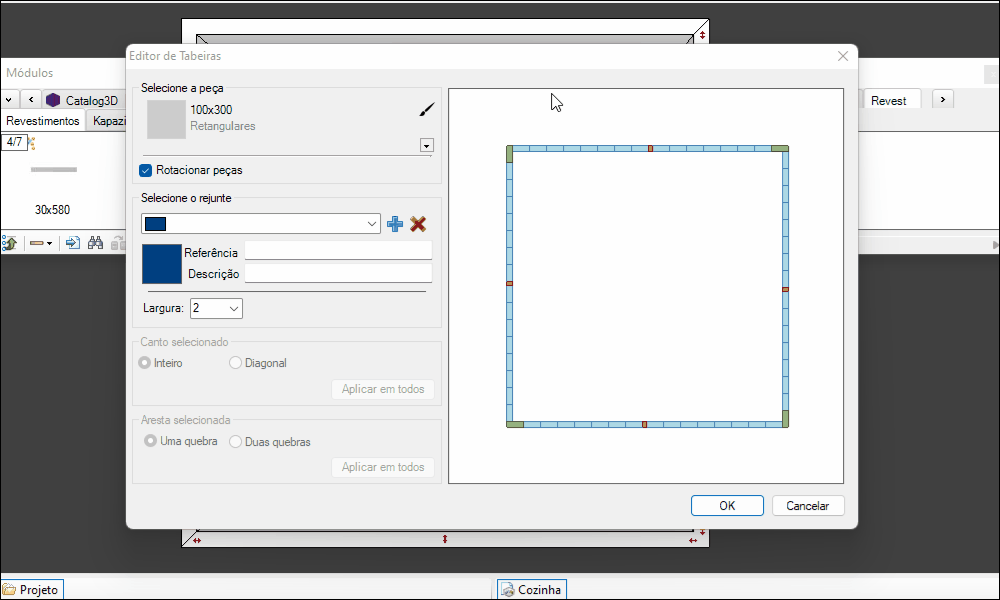Open the grout color dropdown
Image resolution: width=1000 pixels, height=600 pixels.
(372, 224)
